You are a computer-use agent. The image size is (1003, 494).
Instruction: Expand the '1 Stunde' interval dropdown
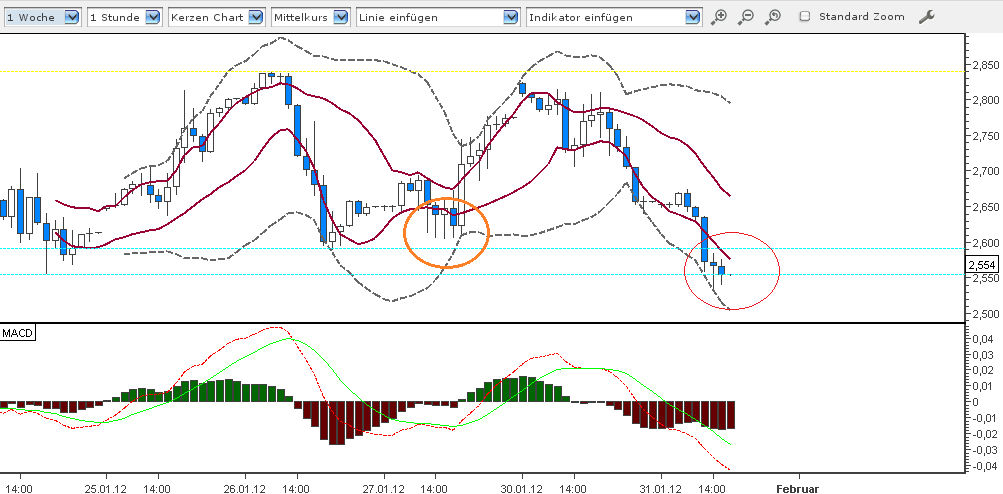tap(124, 17)
